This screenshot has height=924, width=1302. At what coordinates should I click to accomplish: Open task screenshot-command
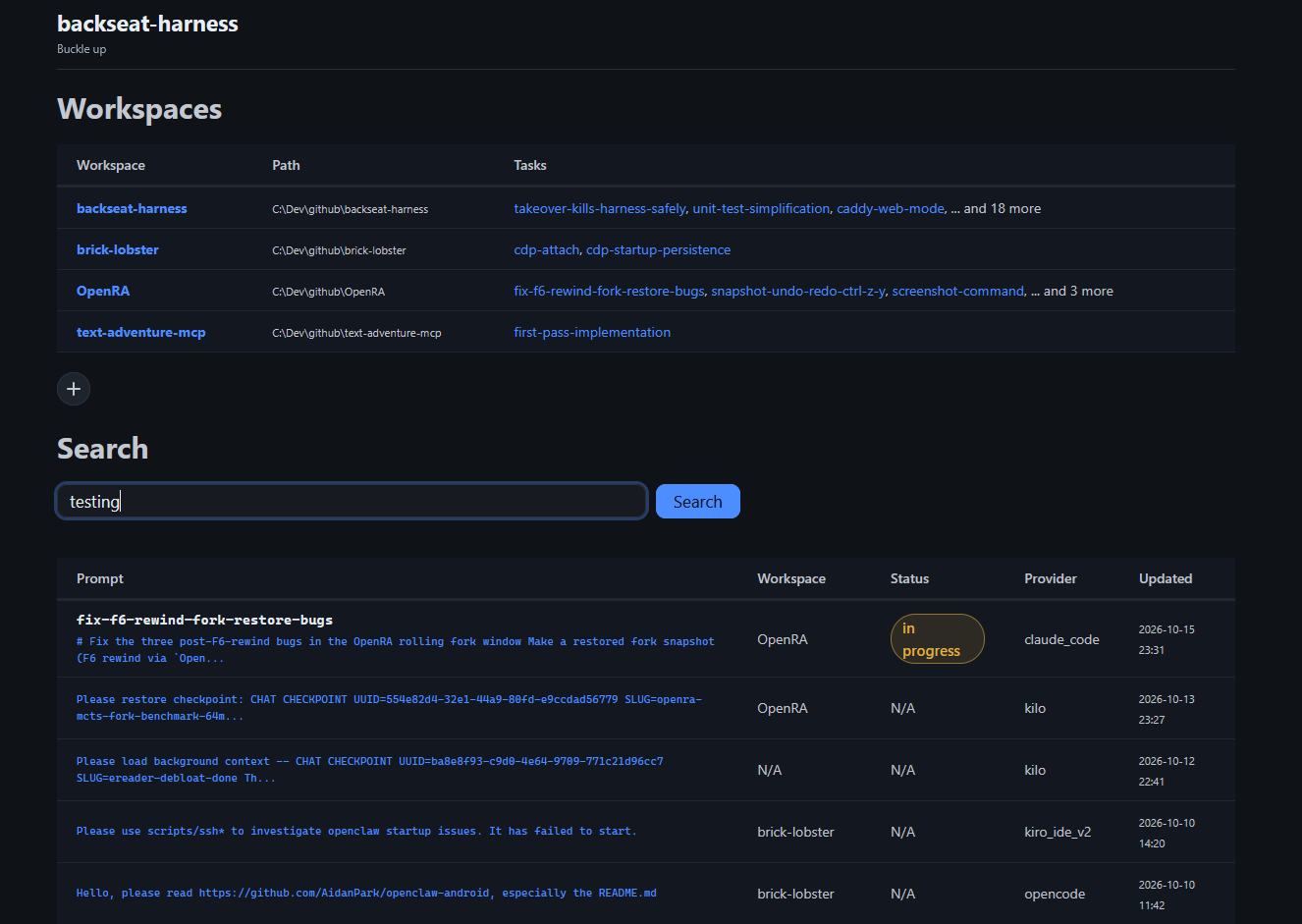tap(957, 291)
